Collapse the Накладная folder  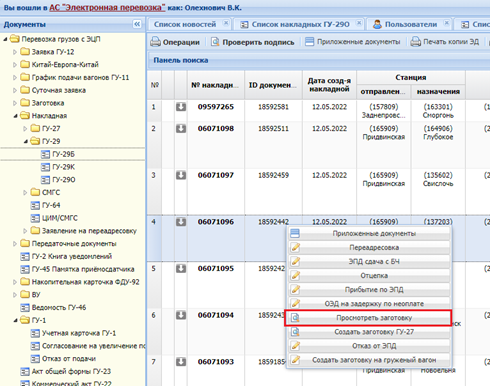(x=15, y=116)
